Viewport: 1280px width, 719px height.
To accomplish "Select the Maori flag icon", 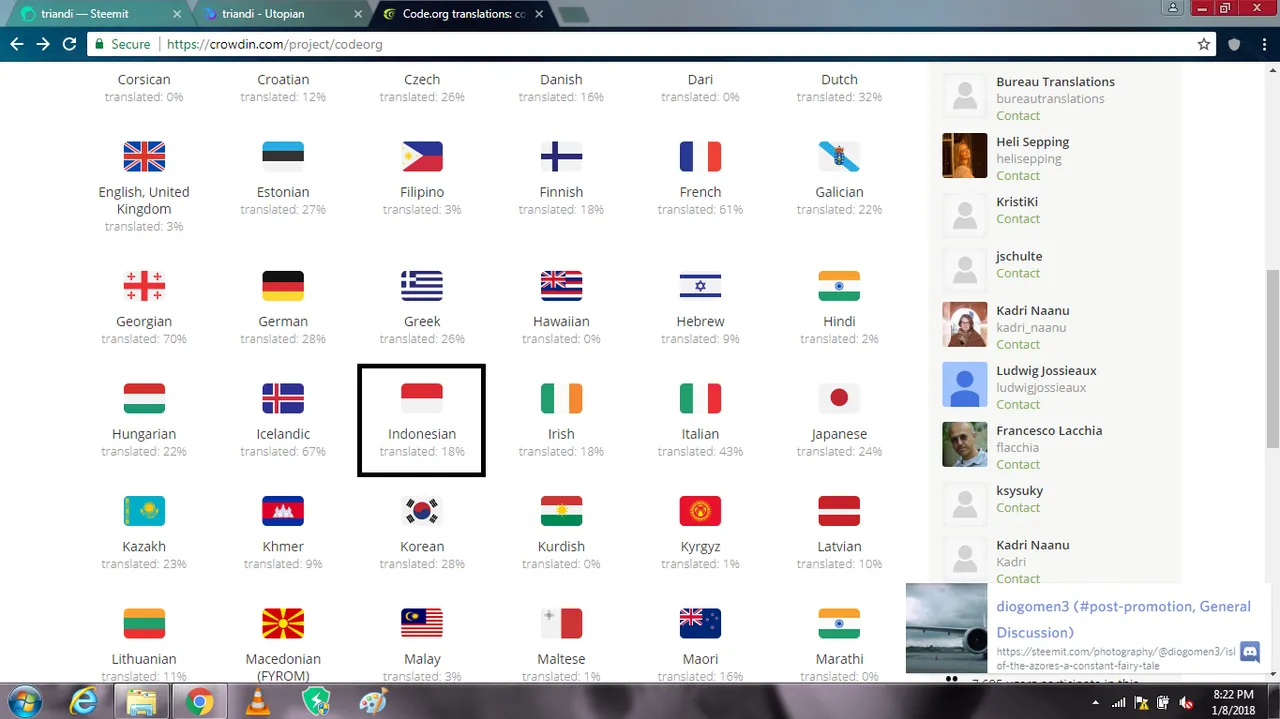I will 700,623.
